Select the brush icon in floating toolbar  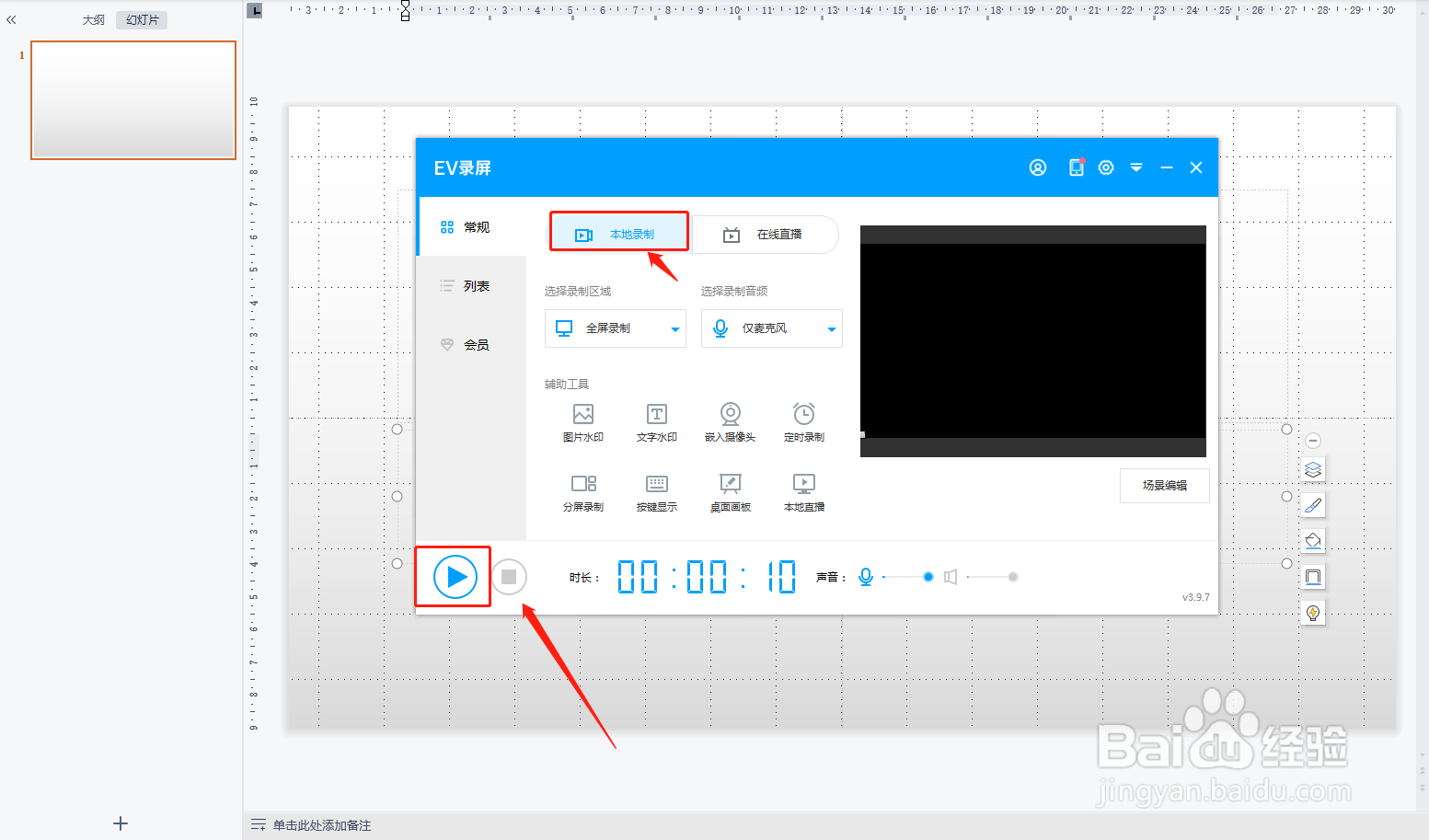[1313, 505]
